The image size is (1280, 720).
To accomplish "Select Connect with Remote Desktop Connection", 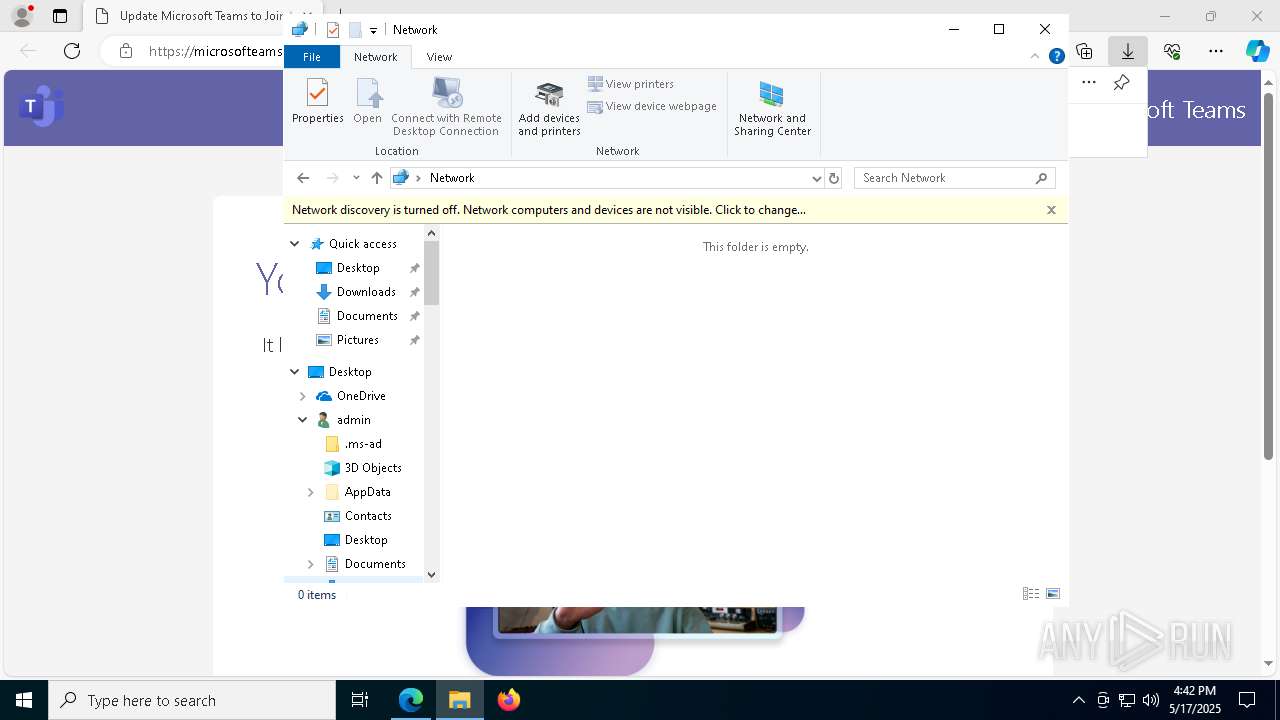I will (446, 107).
